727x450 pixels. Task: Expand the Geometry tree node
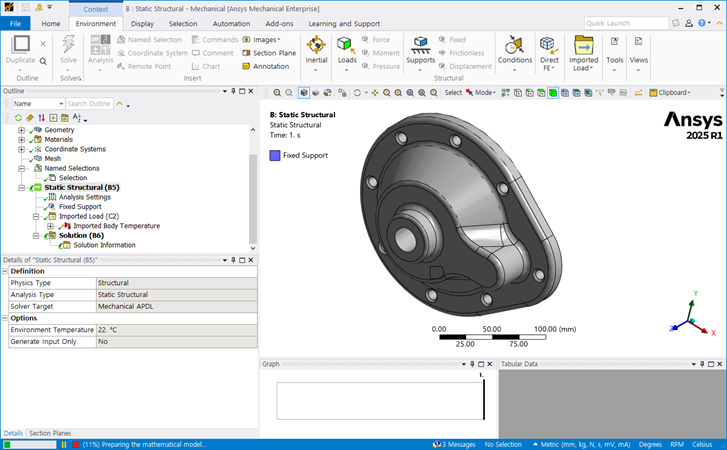(x=21, y=130)
